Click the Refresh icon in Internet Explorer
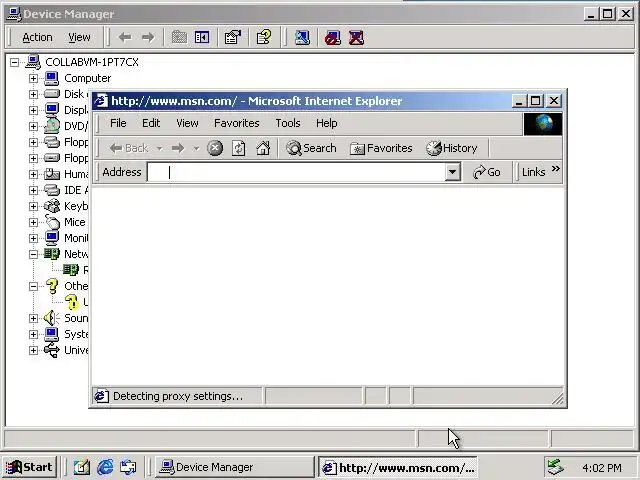This screenshot has width=640, height=480. coord(239,148)
